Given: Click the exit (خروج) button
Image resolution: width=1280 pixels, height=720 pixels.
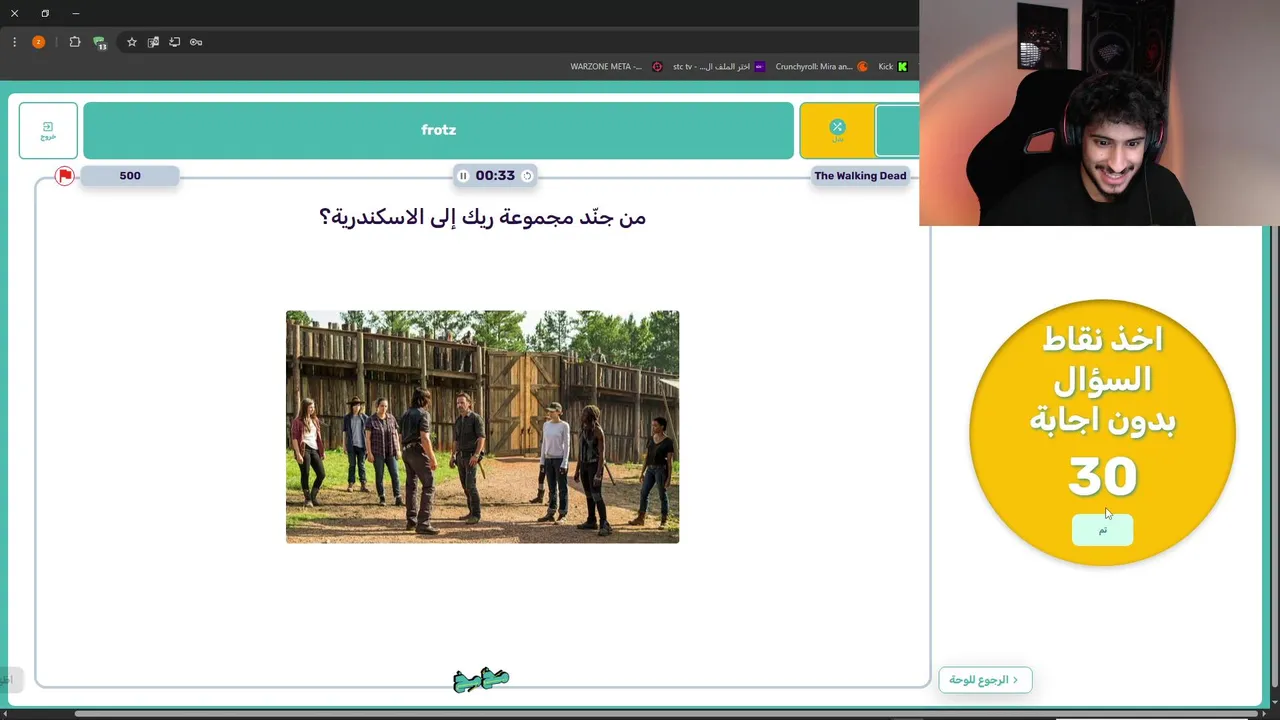Looking at the screenshot, I should tap(48, 130).
